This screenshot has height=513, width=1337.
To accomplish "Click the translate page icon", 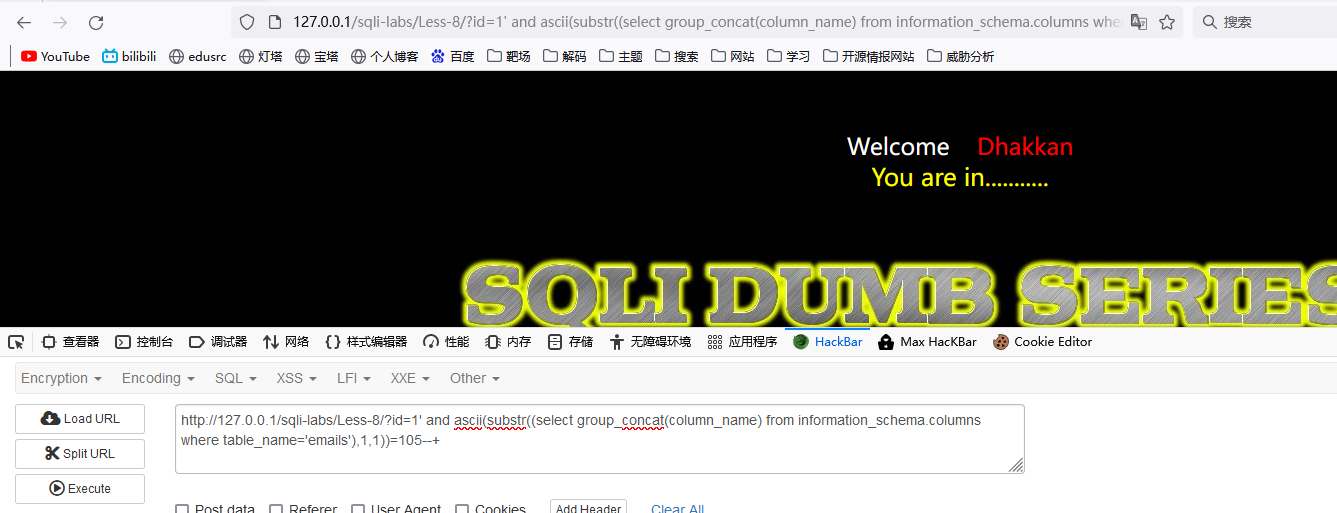I will click(x=1139, y=22).
